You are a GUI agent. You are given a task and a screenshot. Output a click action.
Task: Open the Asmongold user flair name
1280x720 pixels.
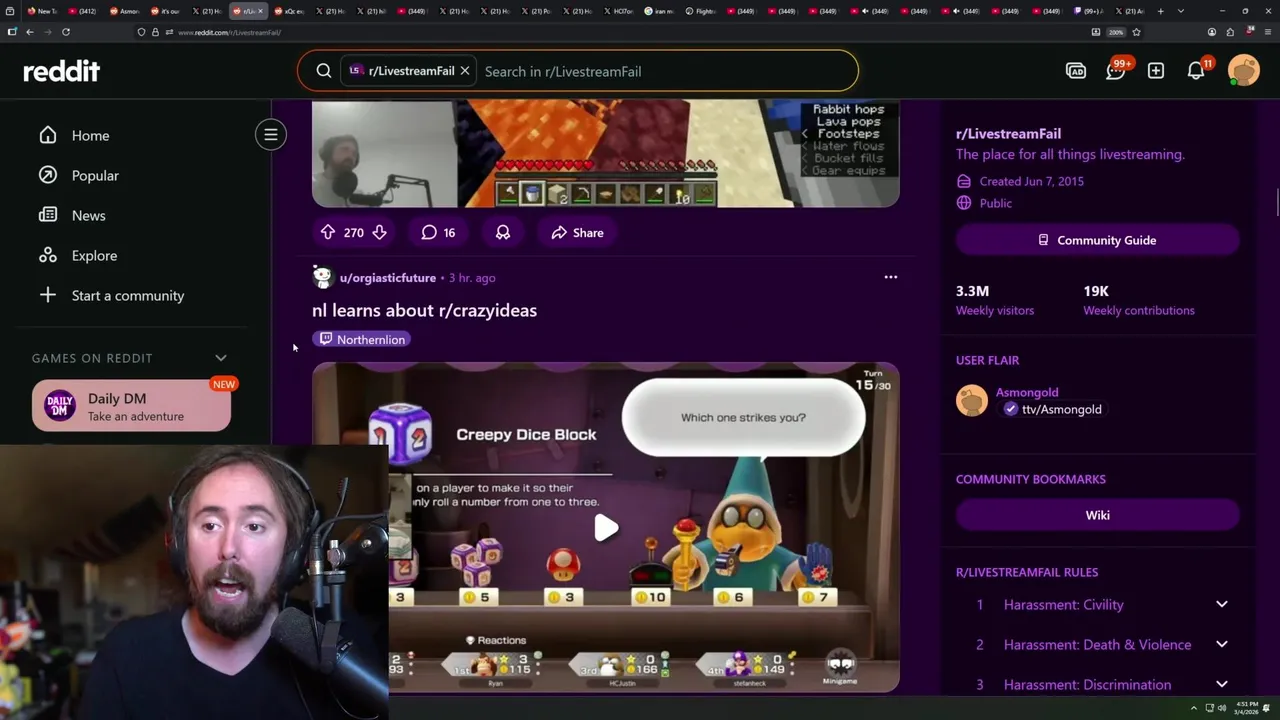(1027, 392)
